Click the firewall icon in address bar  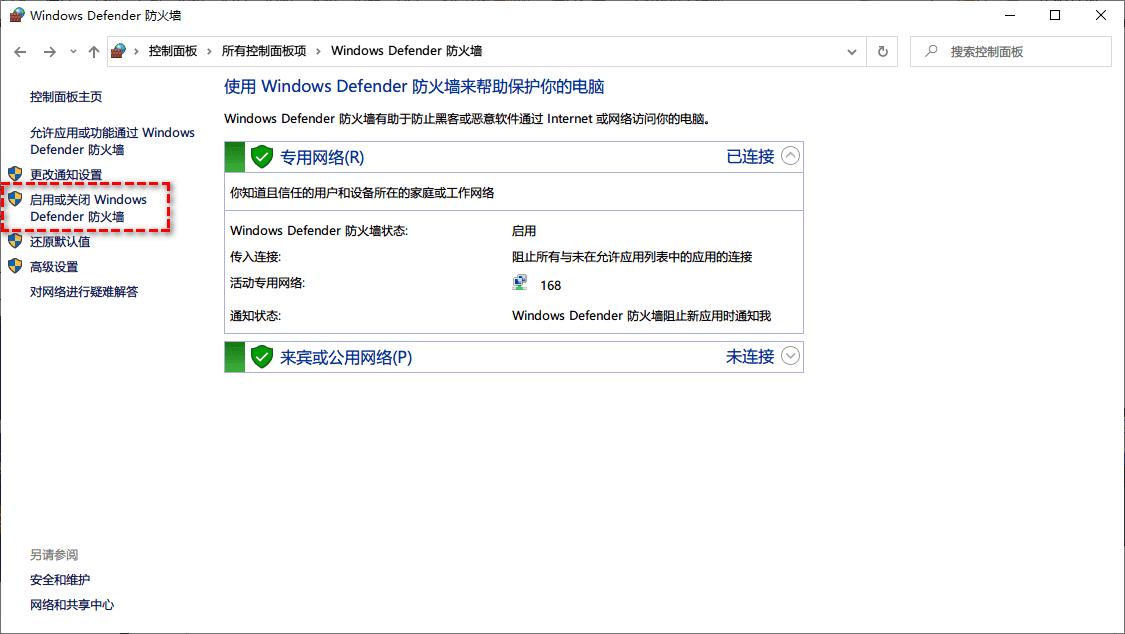click(x=119, y=51)
